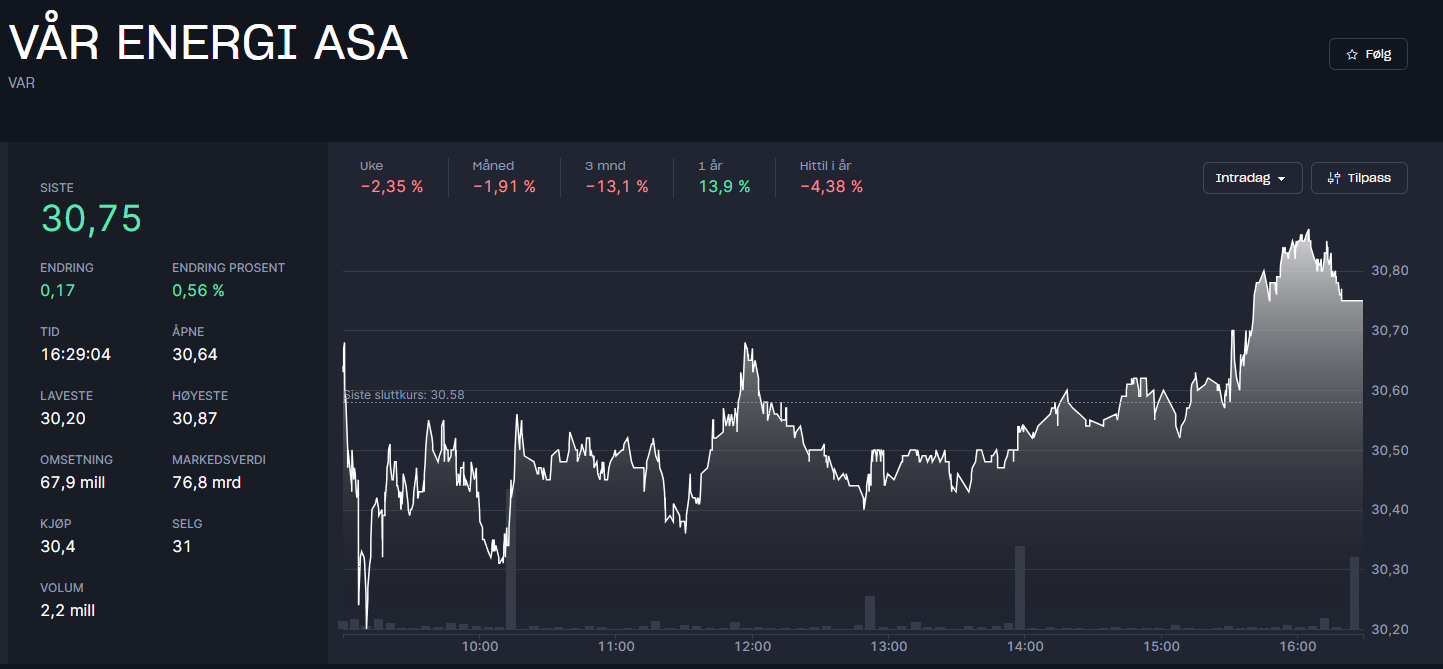Click the Siste sluttkurs 30.58 reference label
This screenshot has height=669, width=1443.
(404, 395)
